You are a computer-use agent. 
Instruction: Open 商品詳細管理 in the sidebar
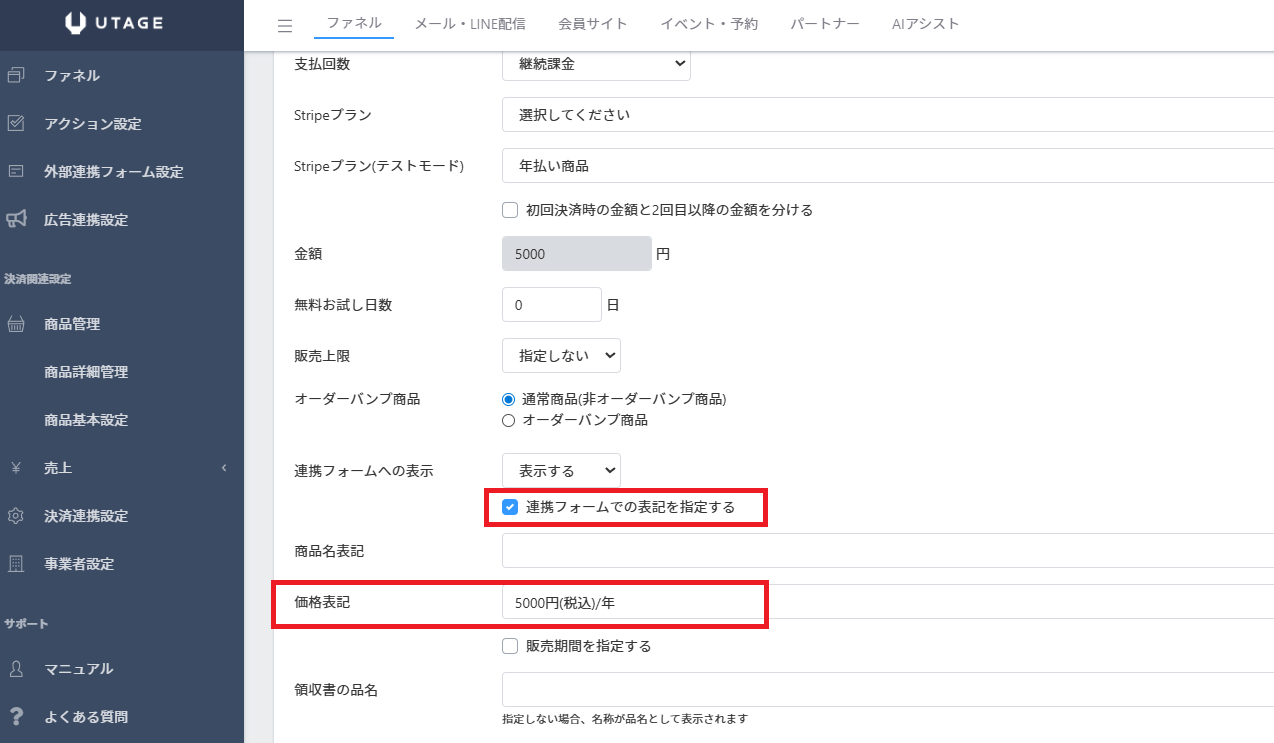[x=86, y=372]
